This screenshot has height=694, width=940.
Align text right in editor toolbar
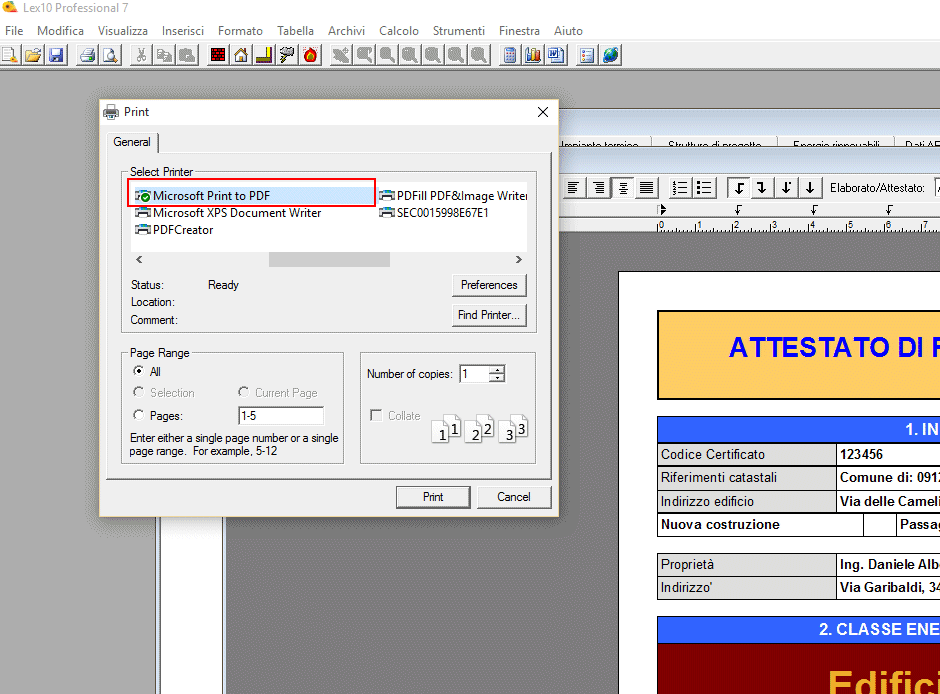598,188
